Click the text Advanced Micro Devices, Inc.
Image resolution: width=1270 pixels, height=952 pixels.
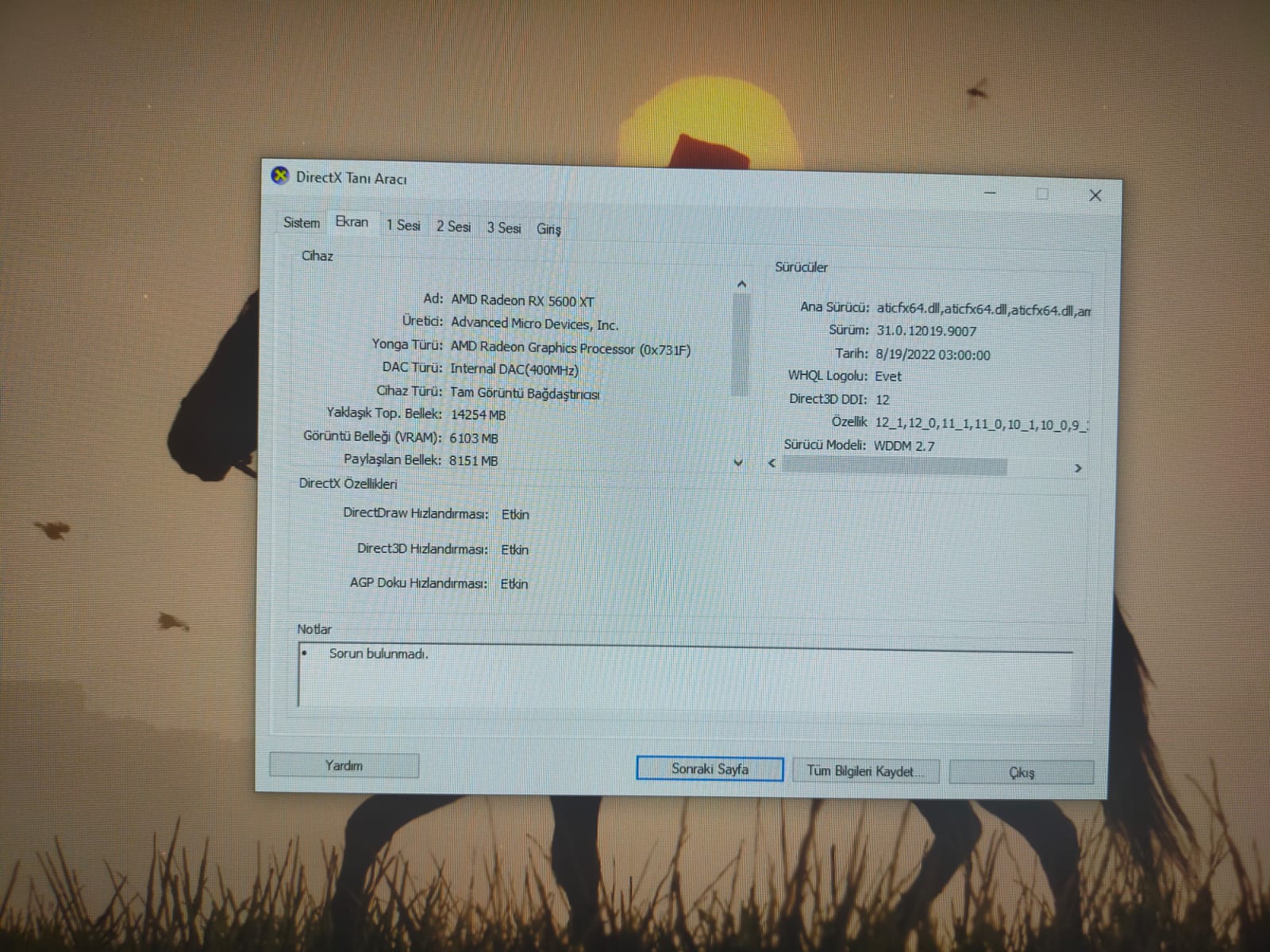[x=534, y=324]
